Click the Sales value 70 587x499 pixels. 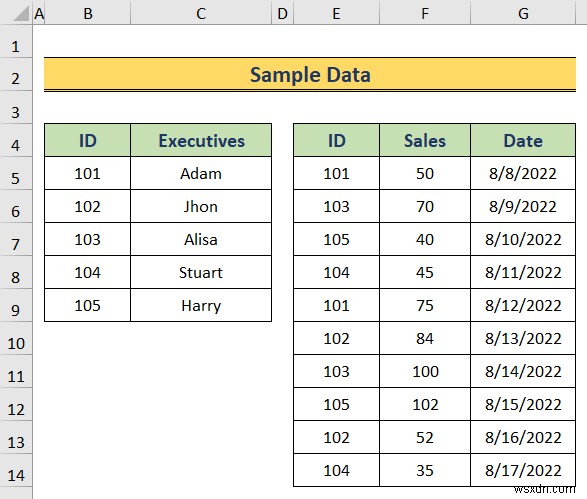pyautogui.click(x=425, y=206)
